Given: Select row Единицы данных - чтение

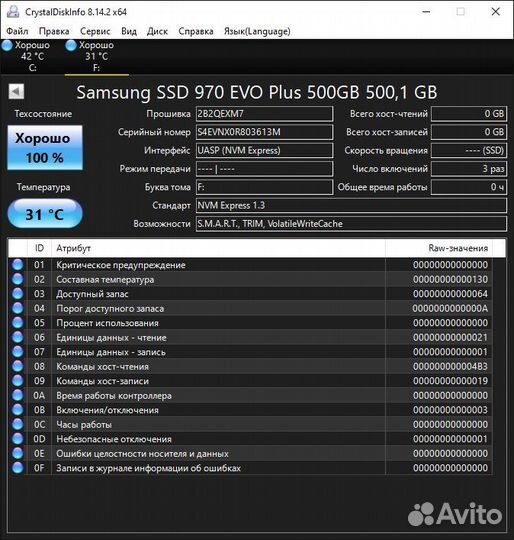Looking at the screenshot, I should (250, 337).
